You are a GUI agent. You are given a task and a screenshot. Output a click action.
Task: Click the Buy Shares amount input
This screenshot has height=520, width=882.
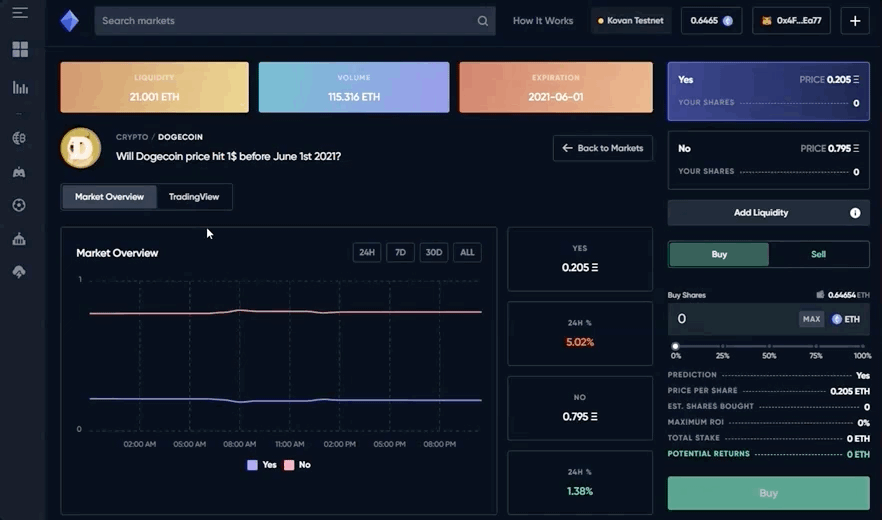(x=731, y=319)
